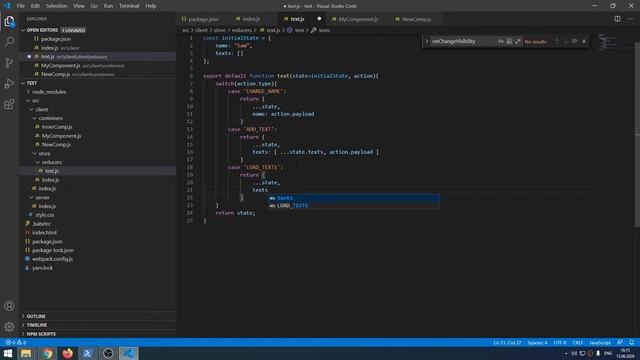
Task: Click the Visual Studio Code taskbar icon
Action: pos(129,353)
